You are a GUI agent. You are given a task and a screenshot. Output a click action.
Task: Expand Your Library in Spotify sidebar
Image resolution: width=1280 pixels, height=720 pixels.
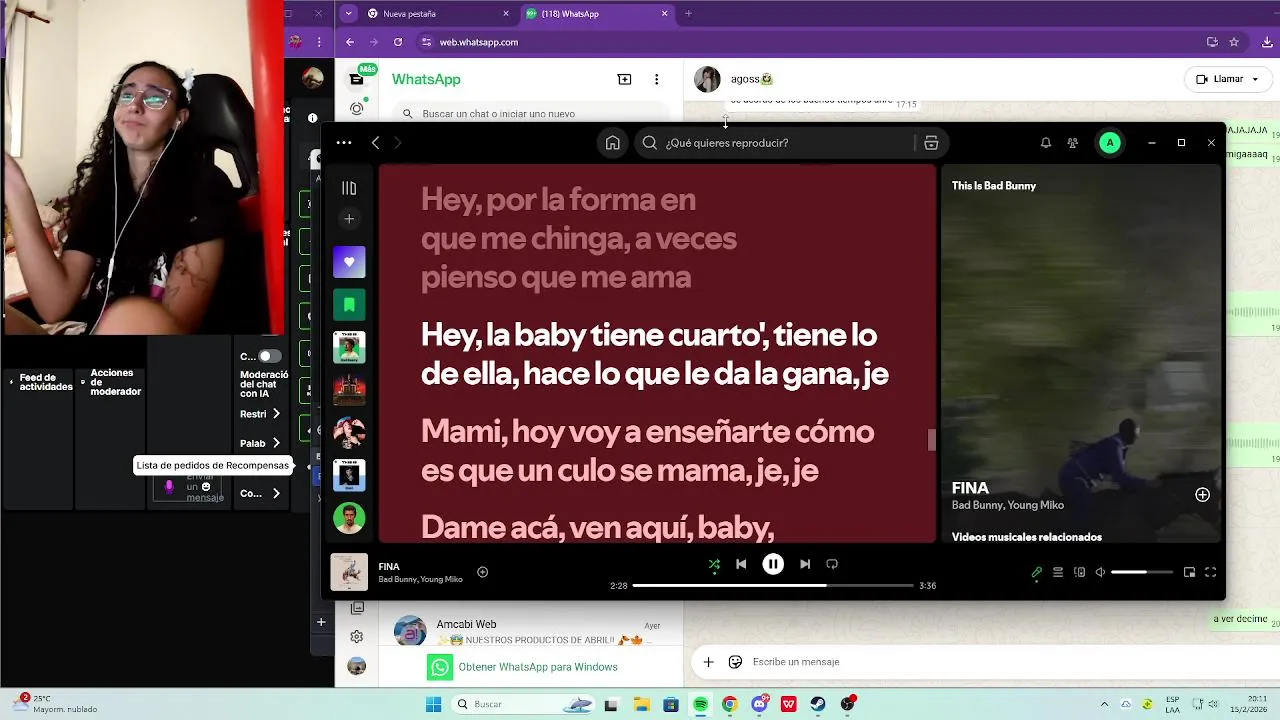point(349,188)
